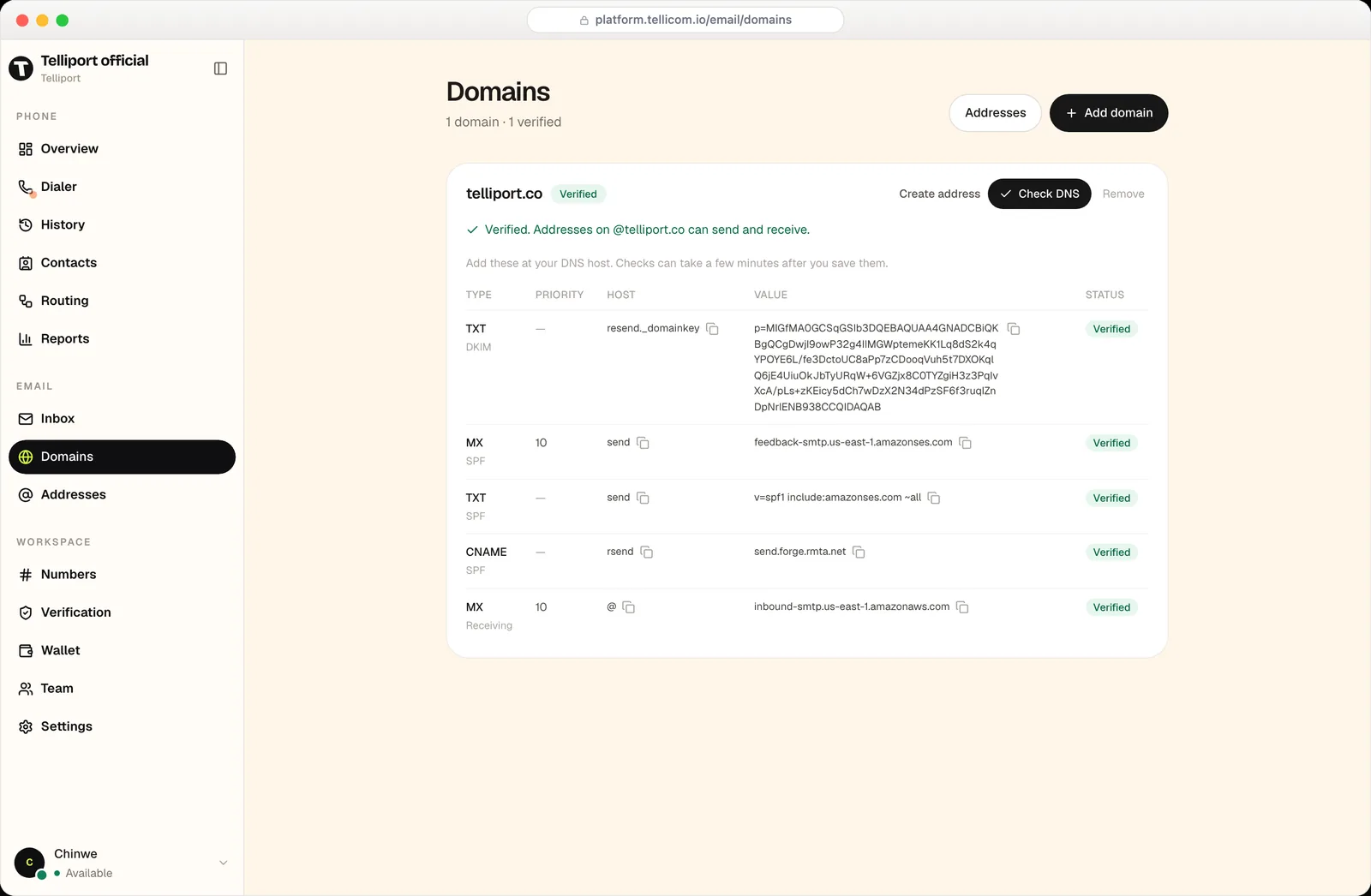Click the Add domain button
This screenshot has height=896, width=1371.
pyautogui.click(x=1109, y=113)
